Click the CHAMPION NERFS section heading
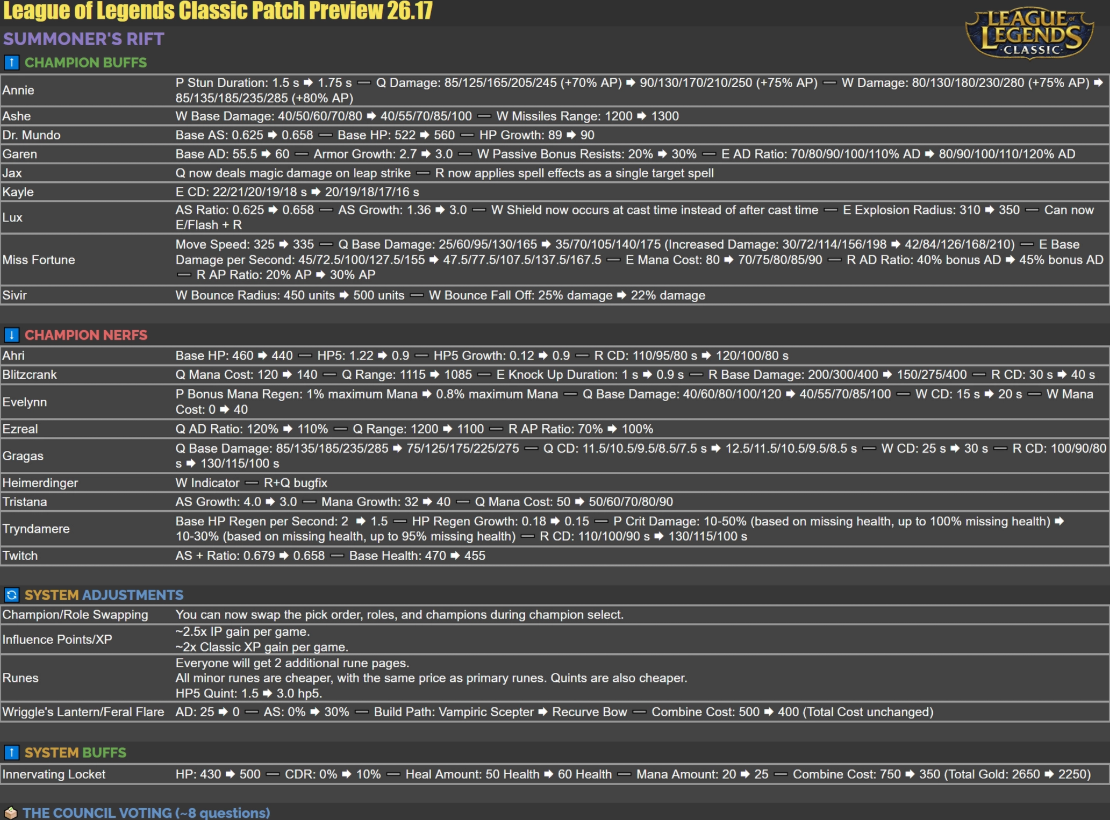The image size is (1110, 820). click(x=86, y=335)
